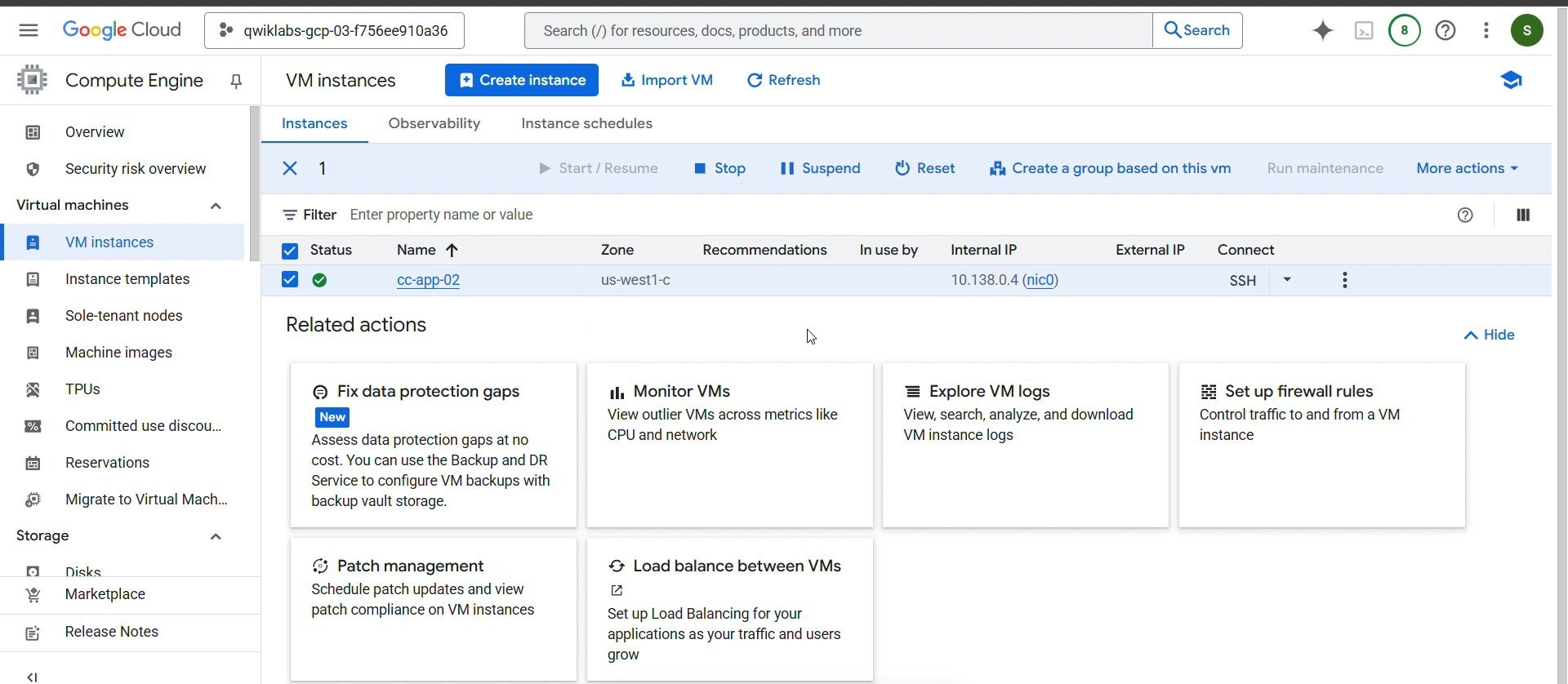
Task: Focus the top resource search field
Action: 839,30
